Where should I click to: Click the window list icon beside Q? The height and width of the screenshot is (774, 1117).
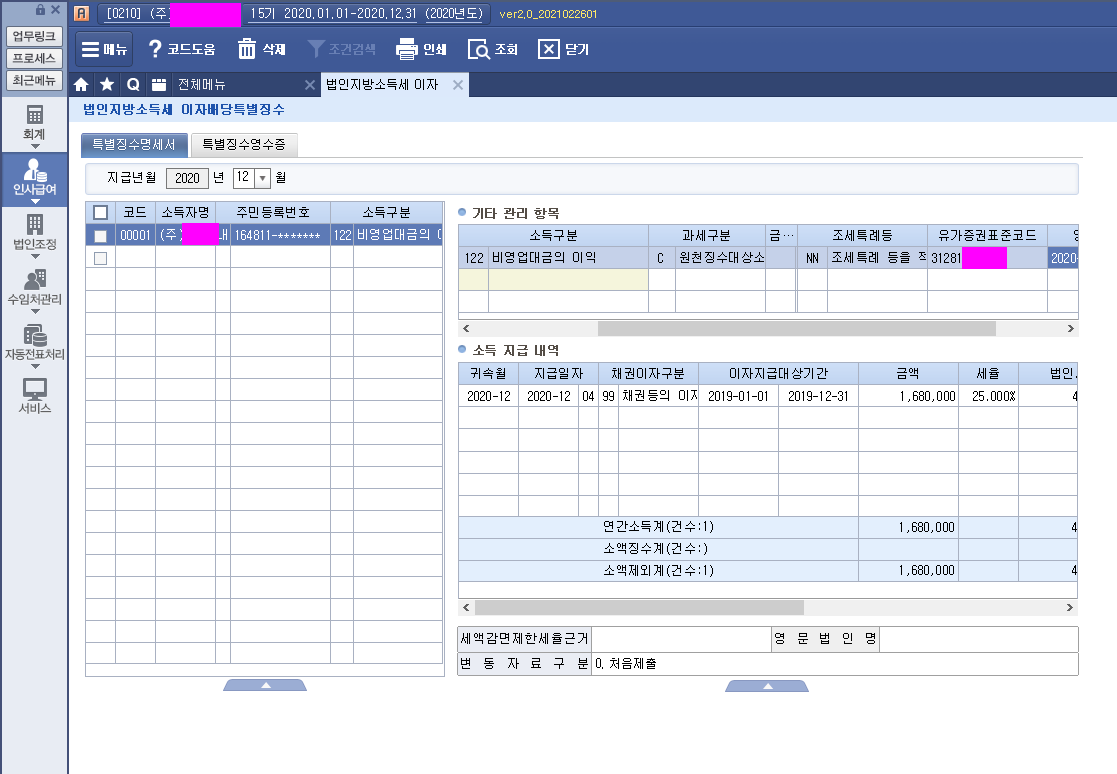coord(159,85)
